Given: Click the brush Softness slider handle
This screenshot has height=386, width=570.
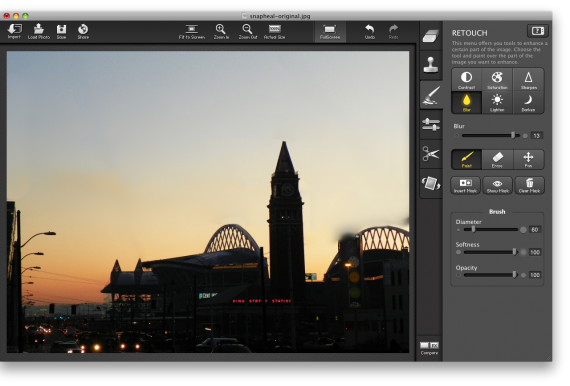Looking at the screenshot, I should coord(515,252).
